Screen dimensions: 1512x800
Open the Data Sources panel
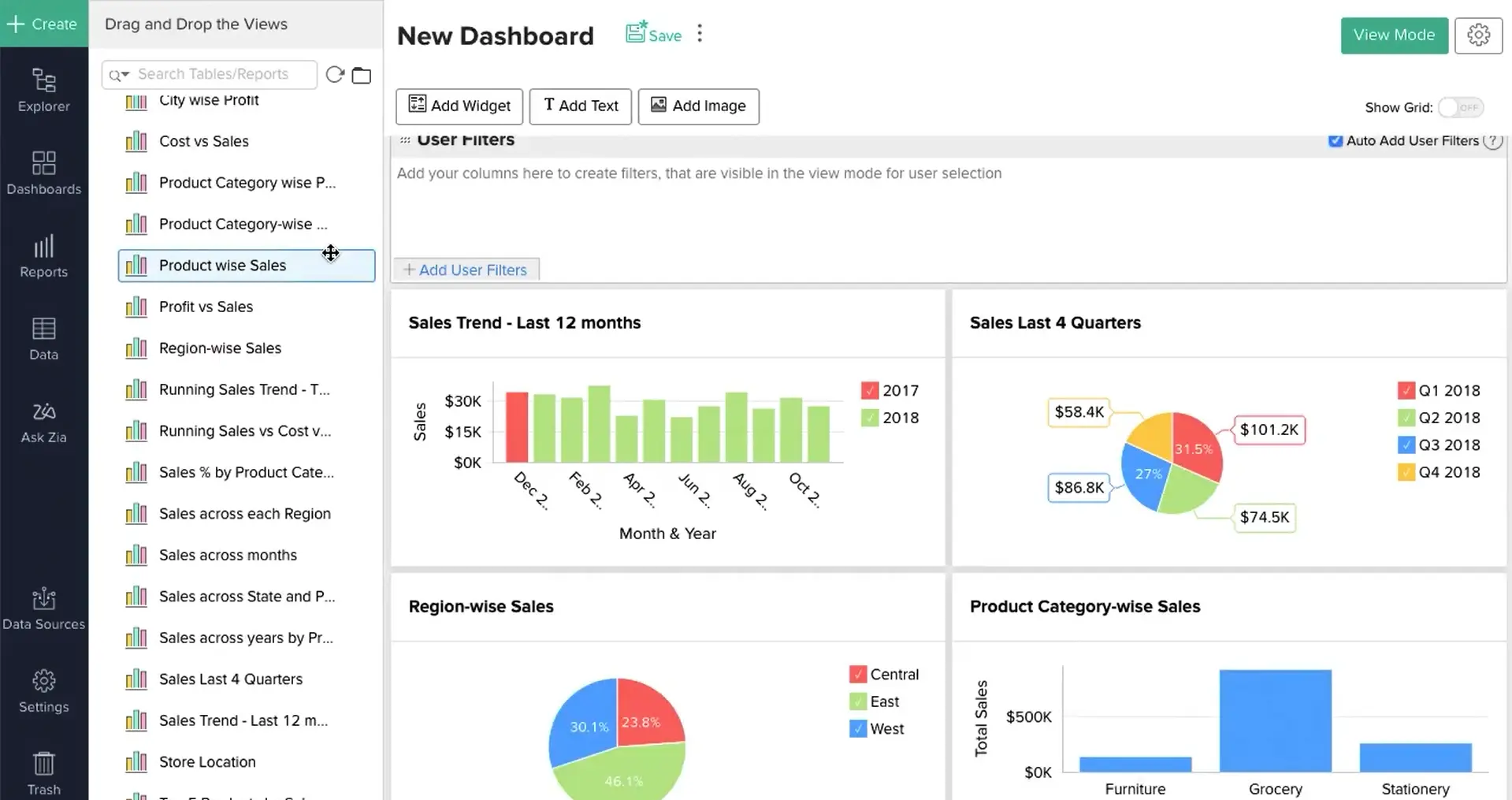(43, 609)
